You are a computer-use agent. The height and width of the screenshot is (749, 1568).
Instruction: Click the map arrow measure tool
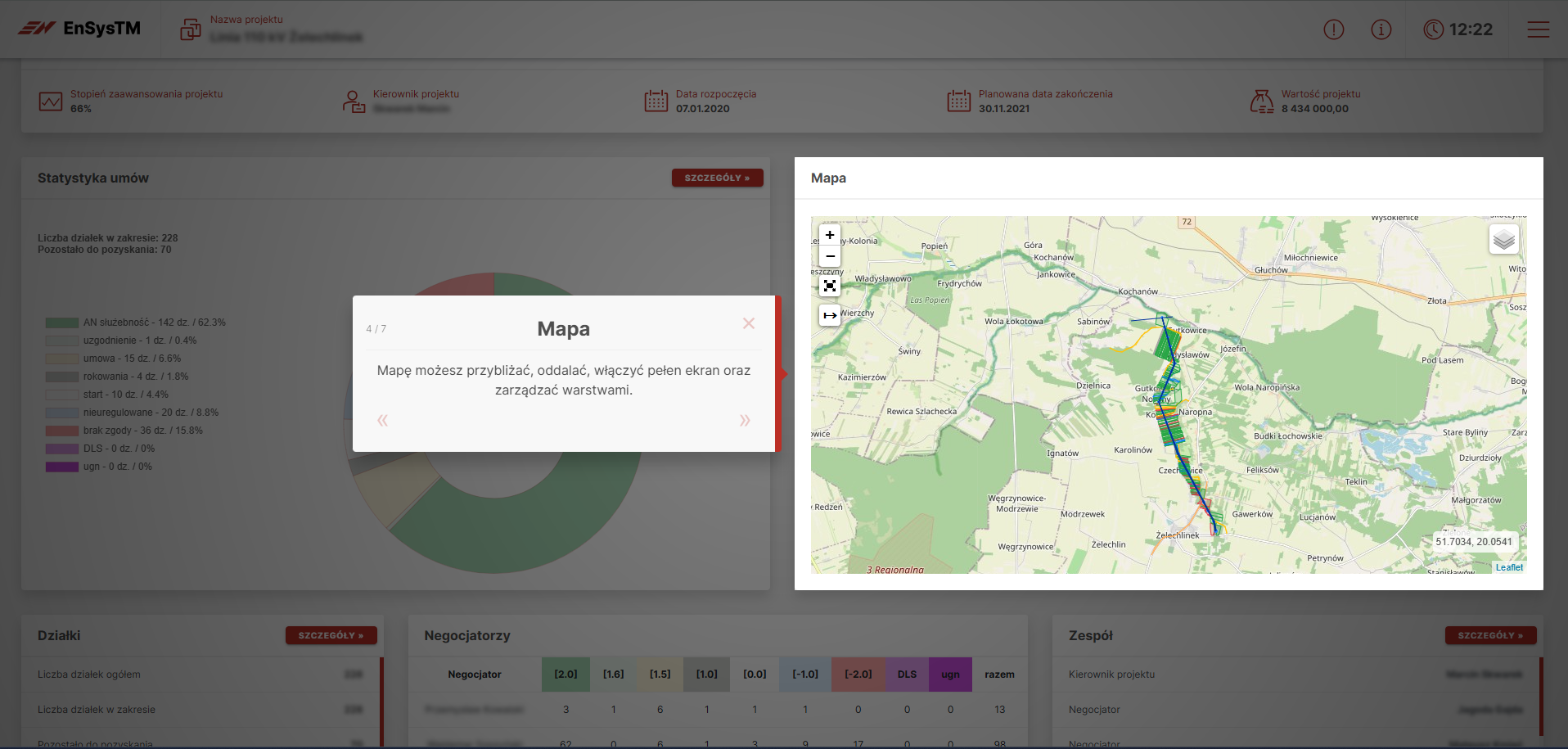(x=830, y=315)
